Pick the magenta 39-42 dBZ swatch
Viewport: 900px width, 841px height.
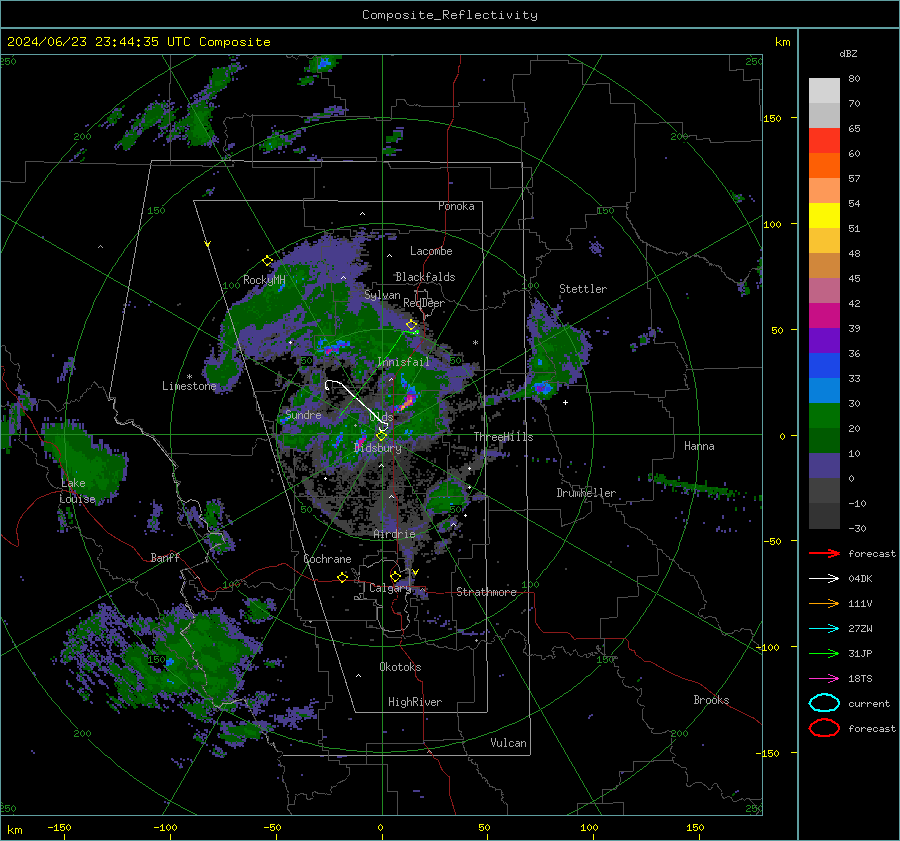(x=824, y=316)
